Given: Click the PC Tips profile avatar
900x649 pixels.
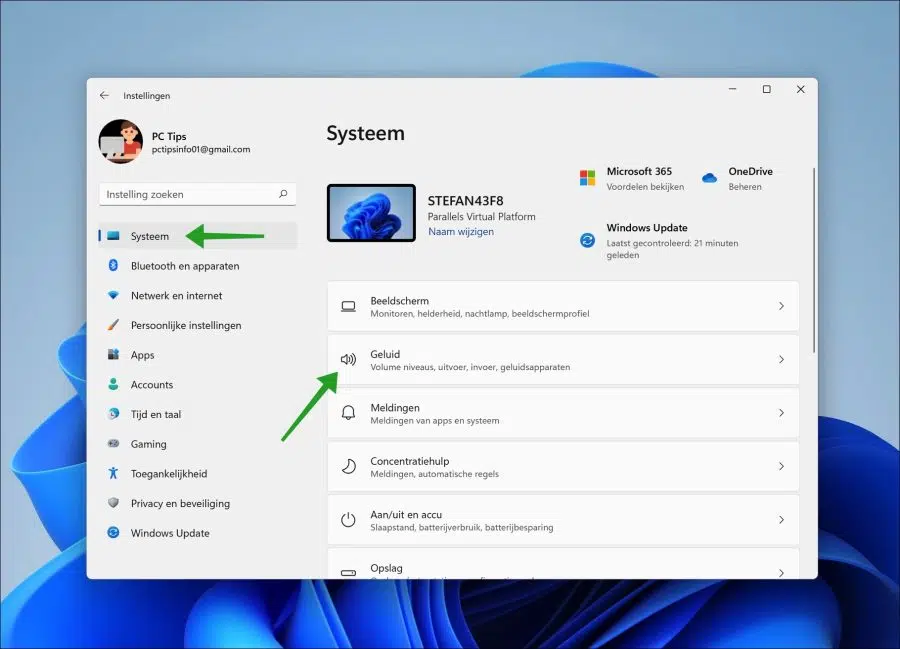Looking at the screenshot, I should coord(121,142).
